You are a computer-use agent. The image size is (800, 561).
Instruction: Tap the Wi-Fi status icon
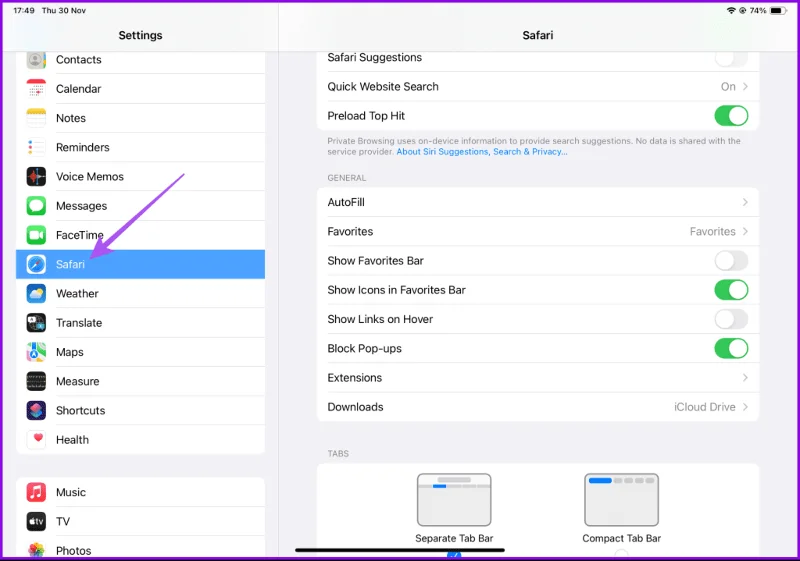(731, 10)
